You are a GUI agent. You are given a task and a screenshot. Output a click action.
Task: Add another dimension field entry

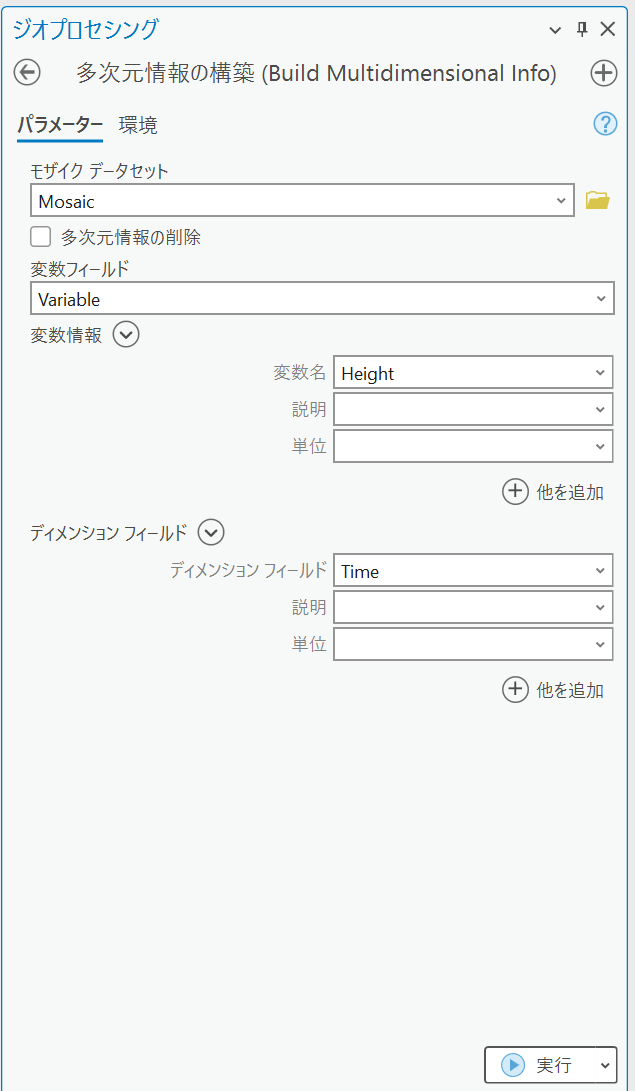553,690
